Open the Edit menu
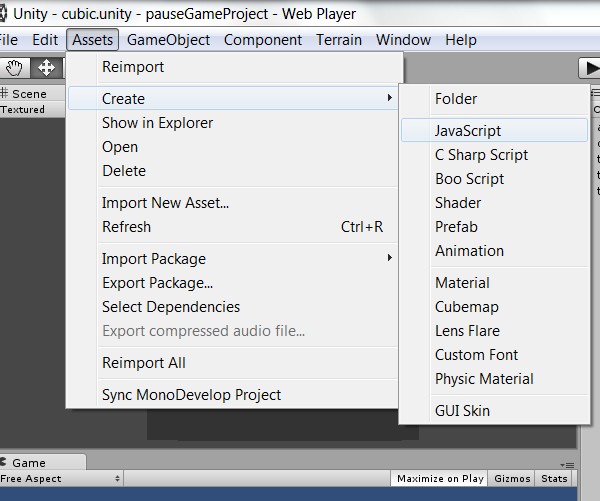This screenshot has height=501, width=600. [x=45, y=40]
